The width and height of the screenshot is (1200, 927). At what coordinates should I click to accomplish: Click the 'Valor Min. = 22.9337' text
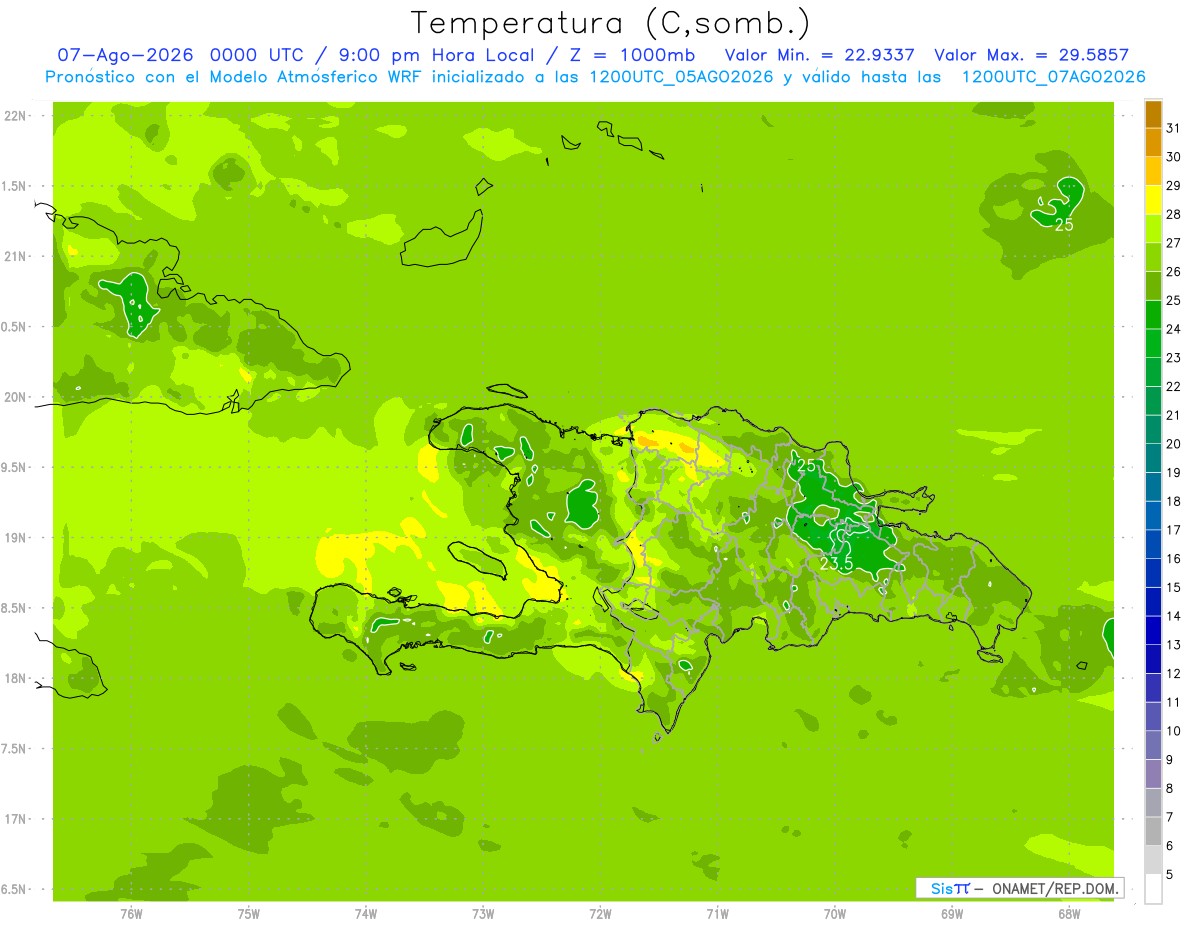point(819,55)
